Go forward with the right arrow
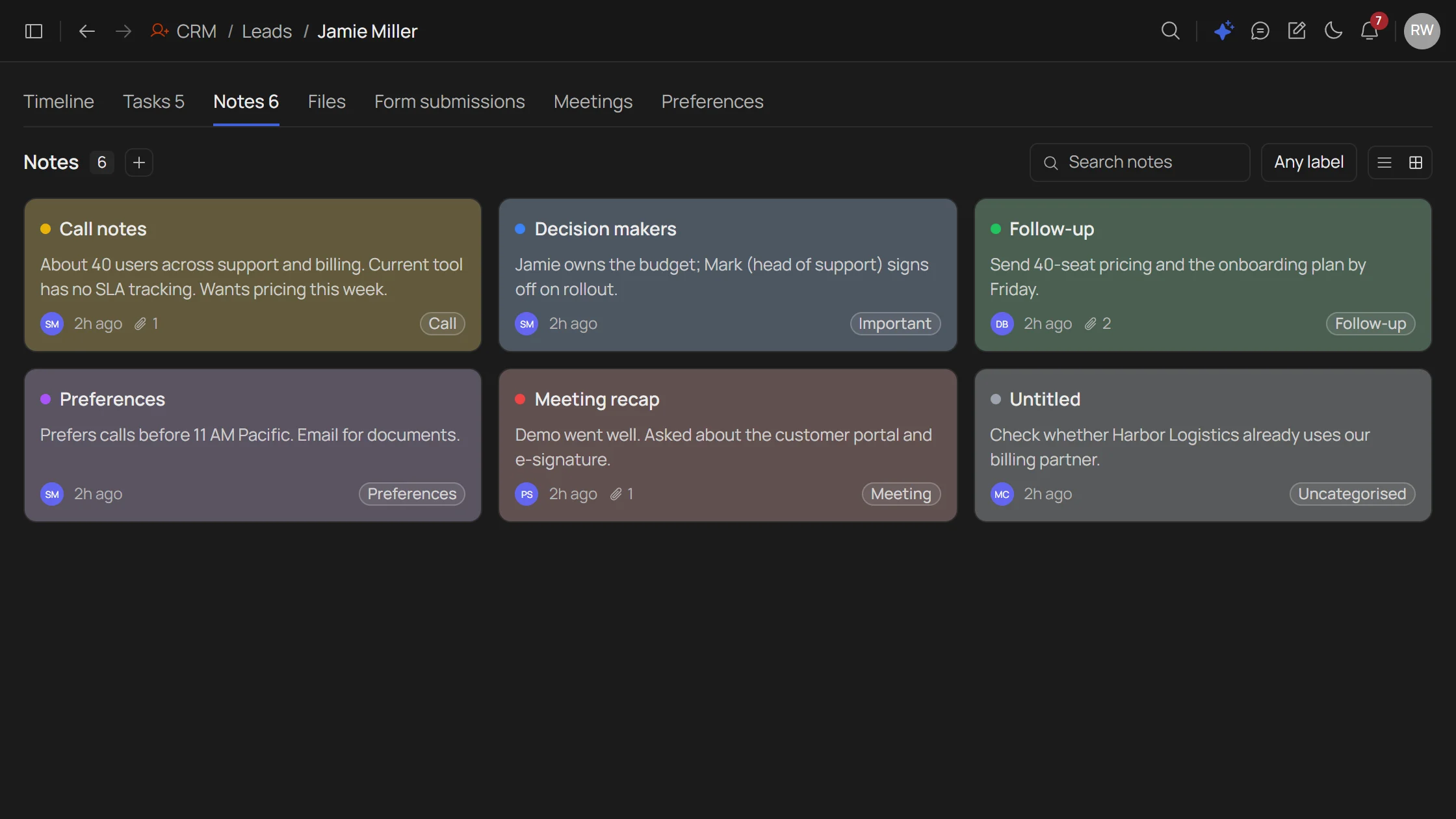The image size is (1456, 819). pos(123,31)
